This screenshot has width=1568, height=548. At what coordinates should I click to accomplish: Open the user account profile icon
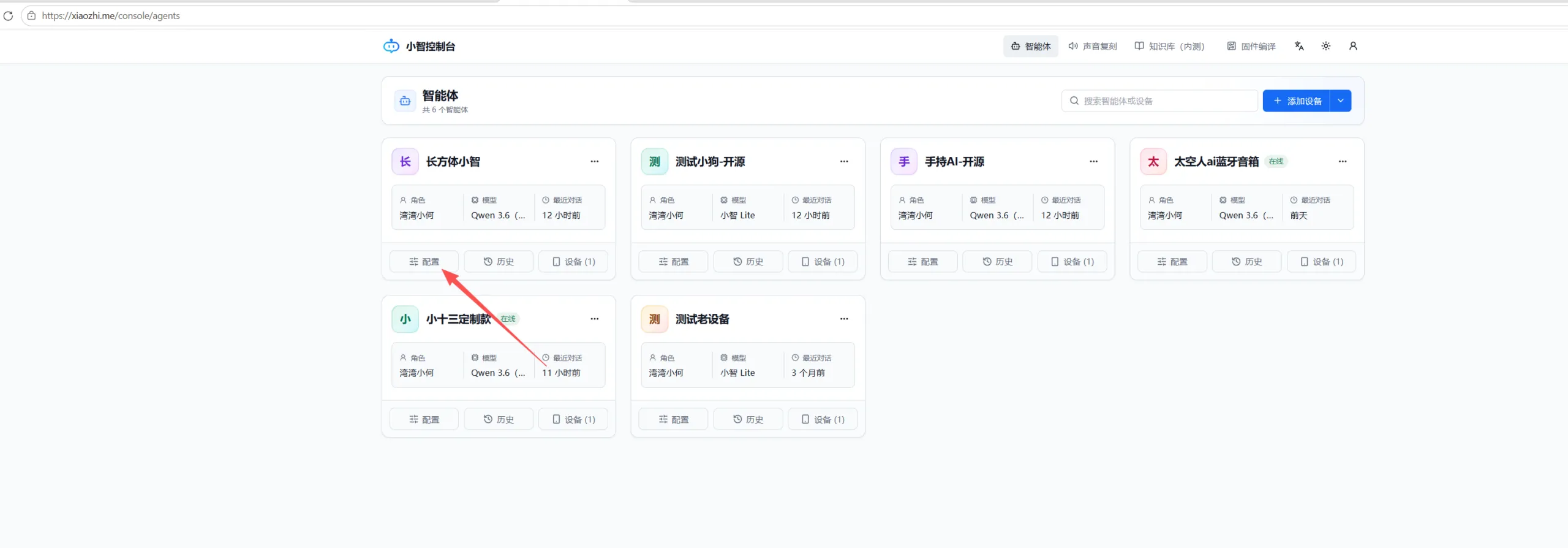pos(1353,46)
